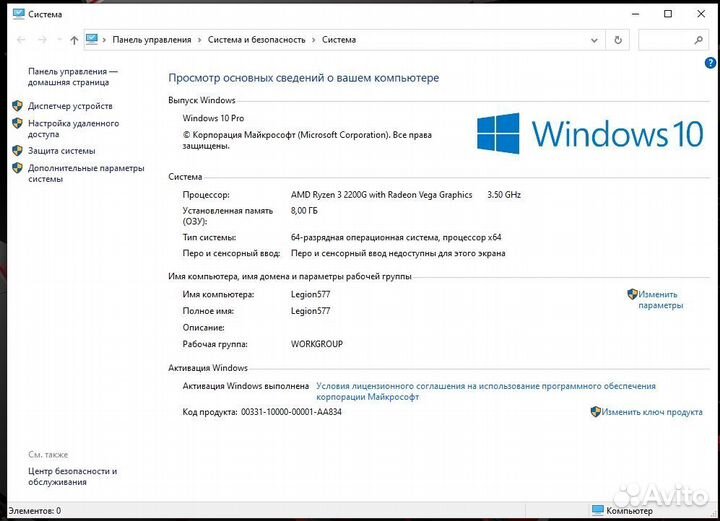Click the 64-разрядная операционная система text
The height and width of the screenshot is (521, 720).
coord(396,237)
